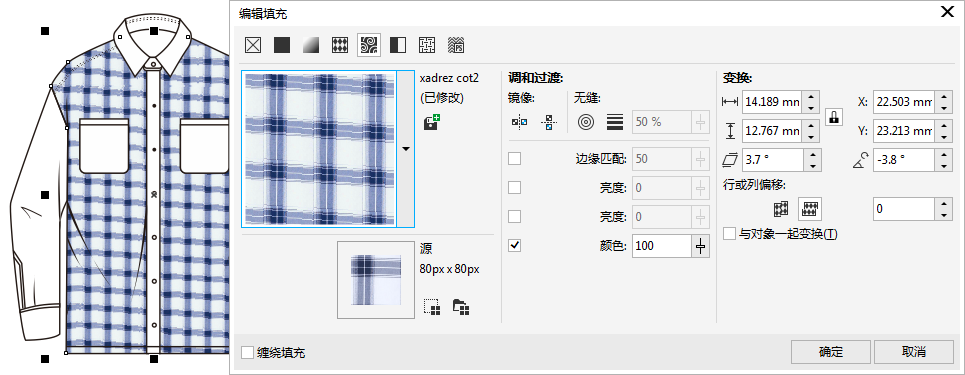Select the Vector pattern fill icon
The image size is (965, 375).
pyautogui.click(x=340, y=45)
